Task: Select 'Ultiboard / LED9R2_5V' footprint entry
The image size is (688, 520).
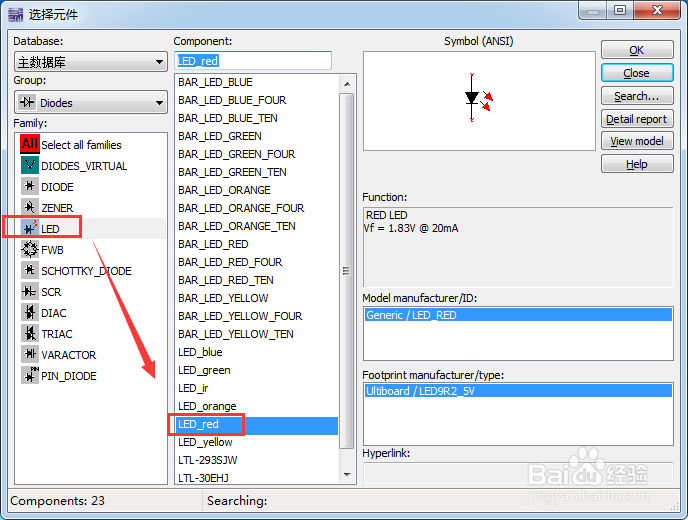Action: [518, 391]
